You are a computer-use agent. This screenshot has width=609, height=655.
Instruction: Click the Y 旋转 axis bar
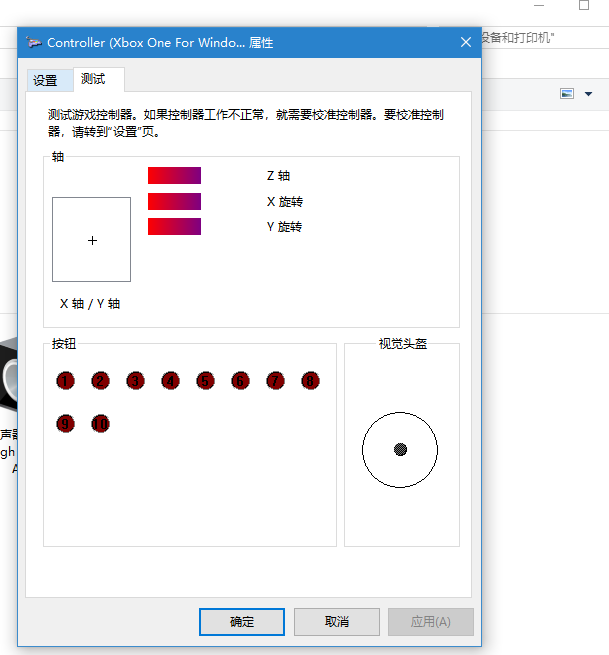[x=174, y=226]
